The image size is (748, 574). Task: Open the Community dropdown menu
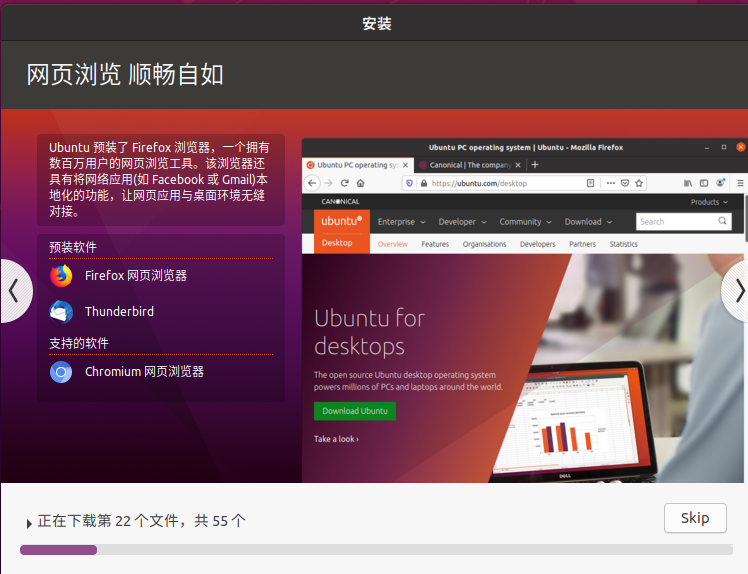(x=525, y=222)
